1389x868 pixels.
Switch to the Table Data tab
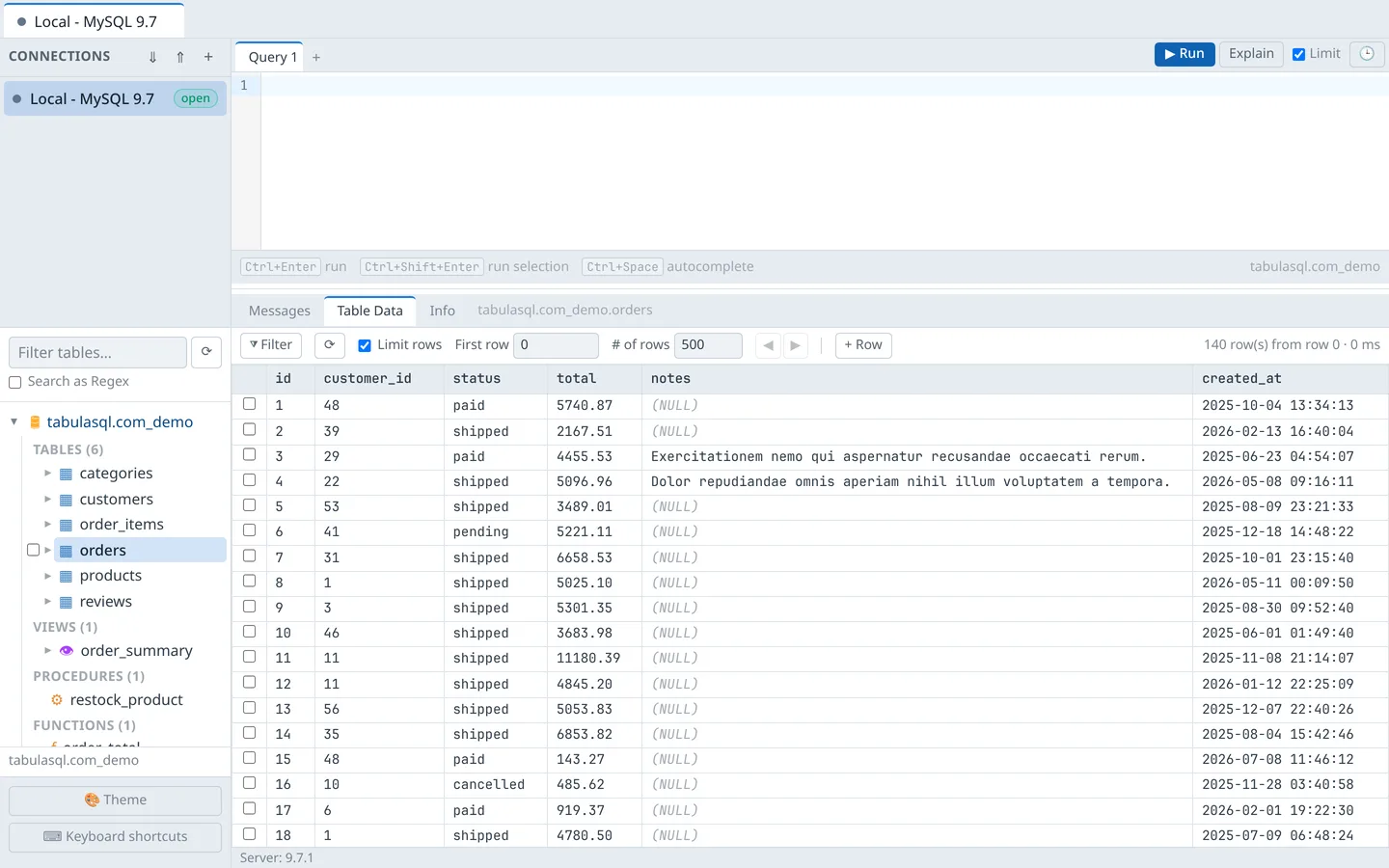click(370, 311)
